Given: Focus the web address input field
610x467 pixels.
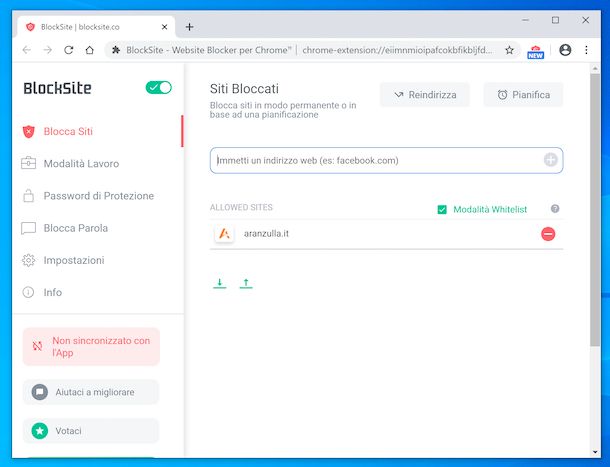Looking at the screenshot, I should click(386, 160).
